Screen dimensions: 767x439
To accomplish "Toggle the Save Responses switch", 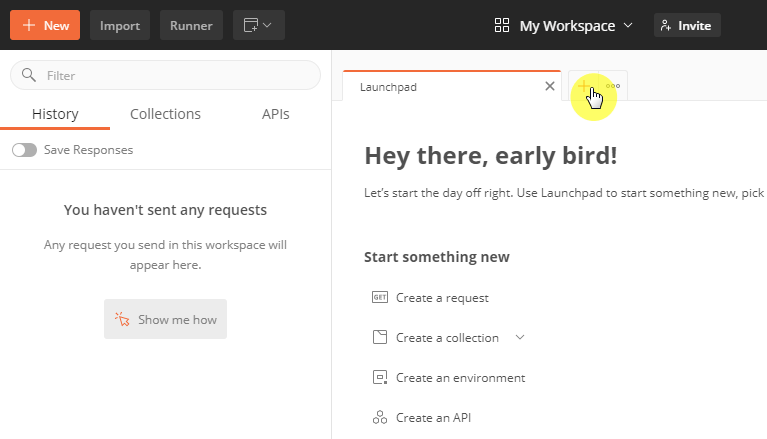I will 24,150.
